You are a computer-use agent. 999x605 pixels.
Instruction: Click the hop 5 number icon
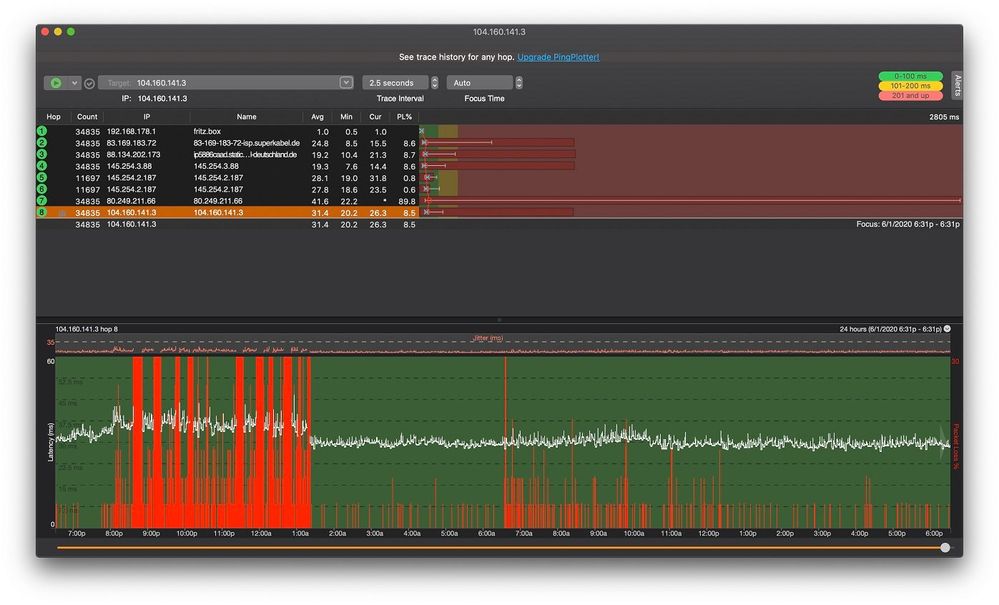(42, 178)
